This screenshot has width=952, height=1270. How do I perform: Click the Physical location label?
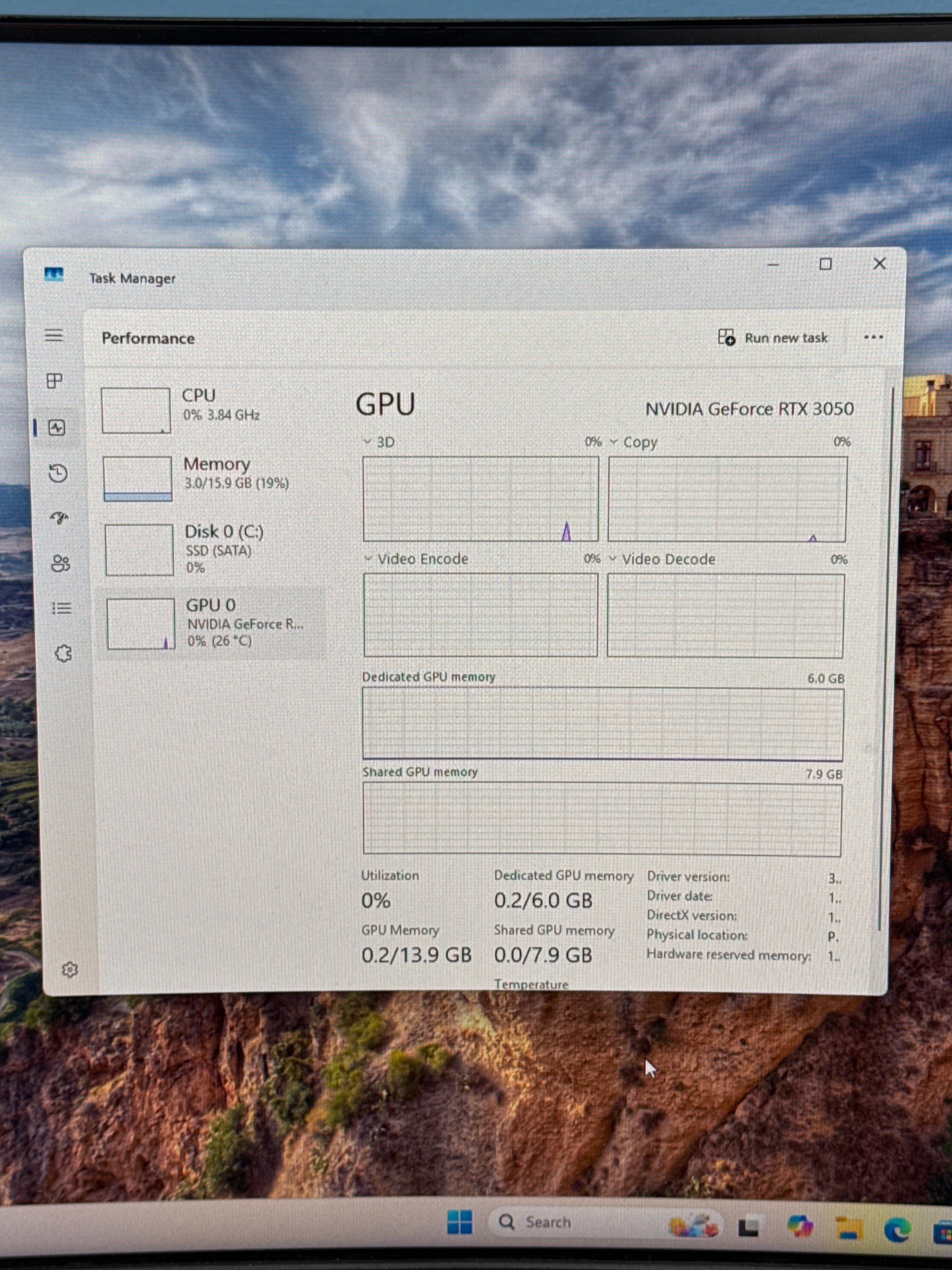(697, 935)
